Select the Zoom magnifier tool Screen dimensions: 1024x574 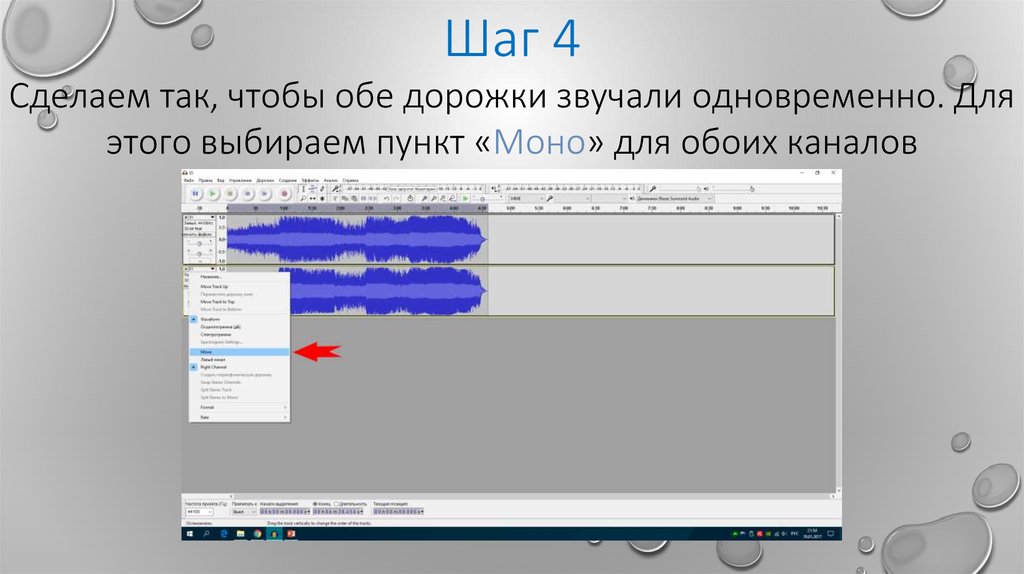coord(303,199)
